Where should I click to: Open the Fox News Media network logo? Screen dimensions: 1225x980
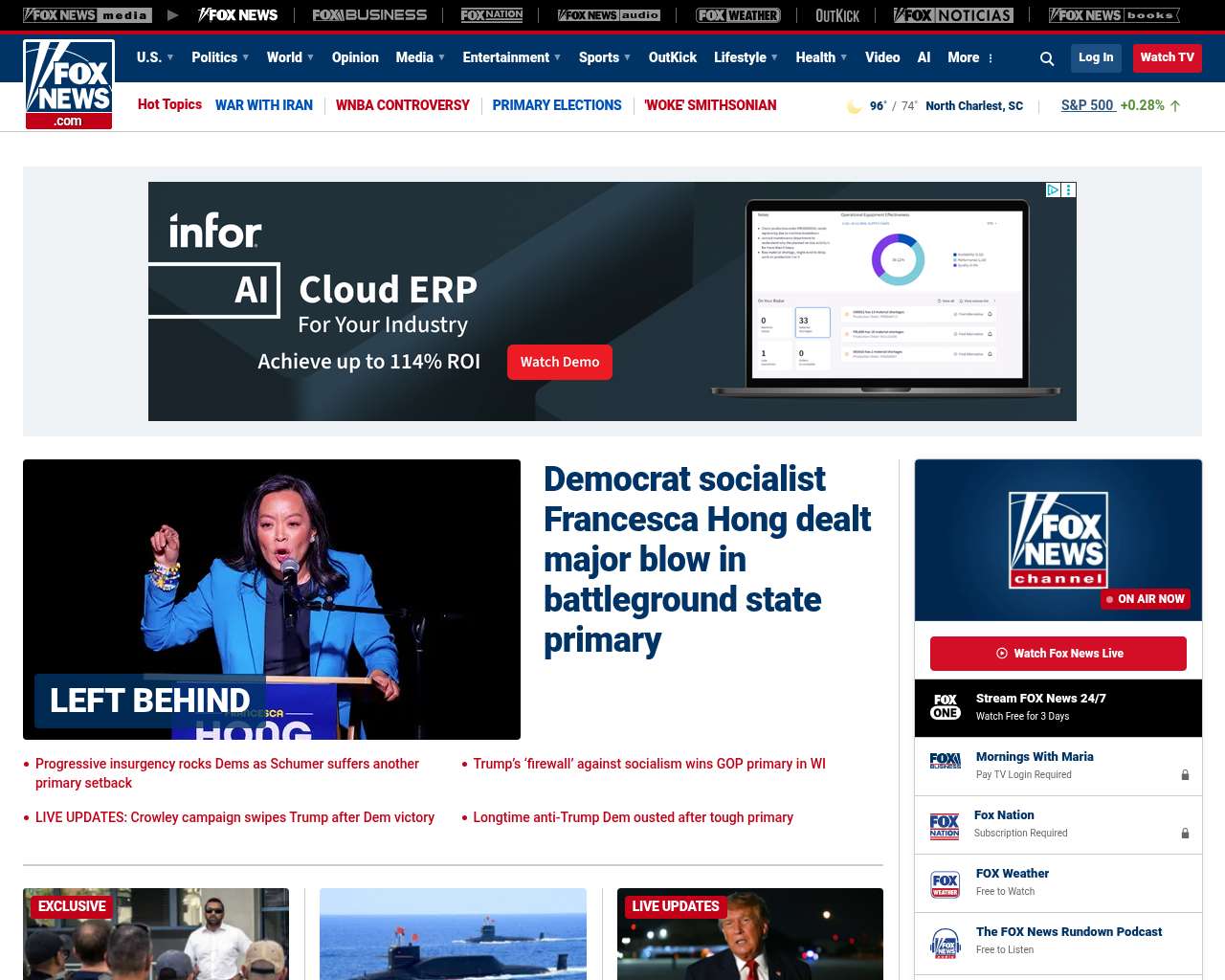click(x=87, y=15)
